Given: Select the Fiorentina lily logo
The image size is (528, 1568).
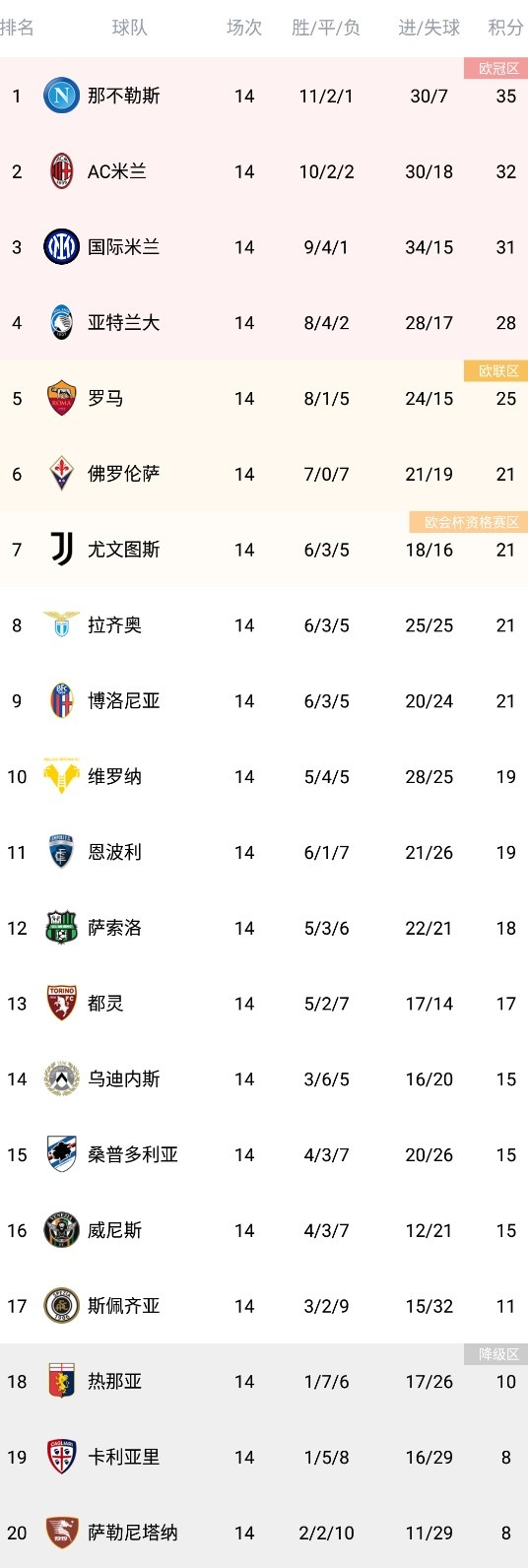Looking at the screenshot, I should 61,474.
